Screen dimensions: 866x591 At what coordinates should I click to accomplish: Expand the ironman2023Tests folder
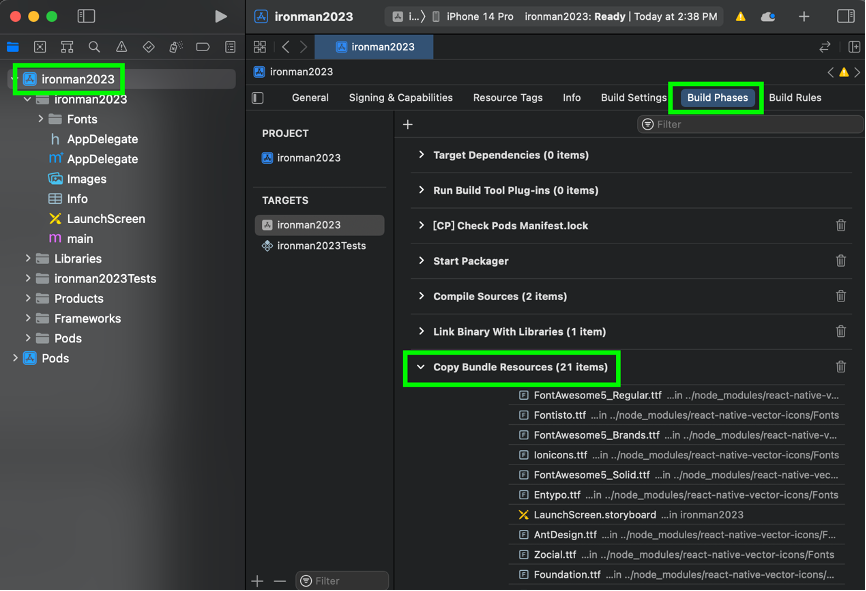(28, 278)
